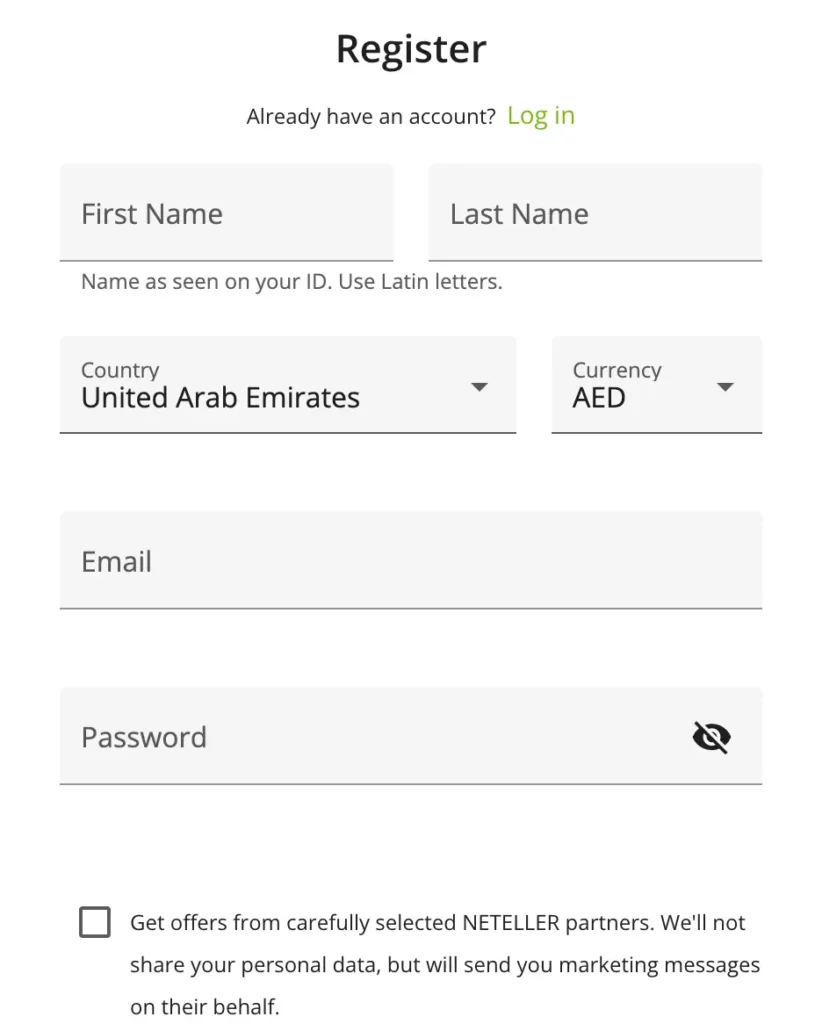This screenshot has height=1024, width=815.
Task: Select the United Arab Emirates country value
Action: pos(220,398)
